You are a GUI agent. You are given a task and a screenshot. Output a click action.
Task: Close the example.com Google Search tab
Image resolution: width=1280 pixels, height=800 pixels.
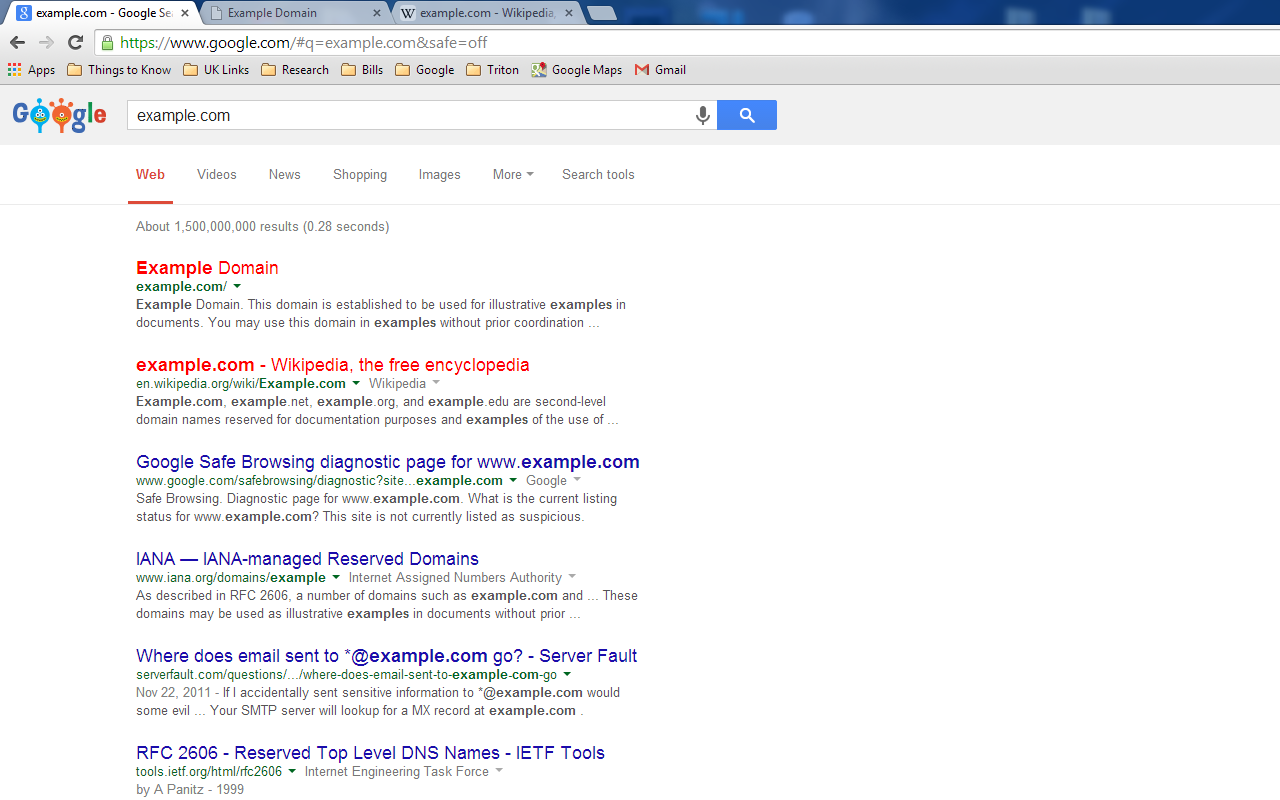[184, 13]
